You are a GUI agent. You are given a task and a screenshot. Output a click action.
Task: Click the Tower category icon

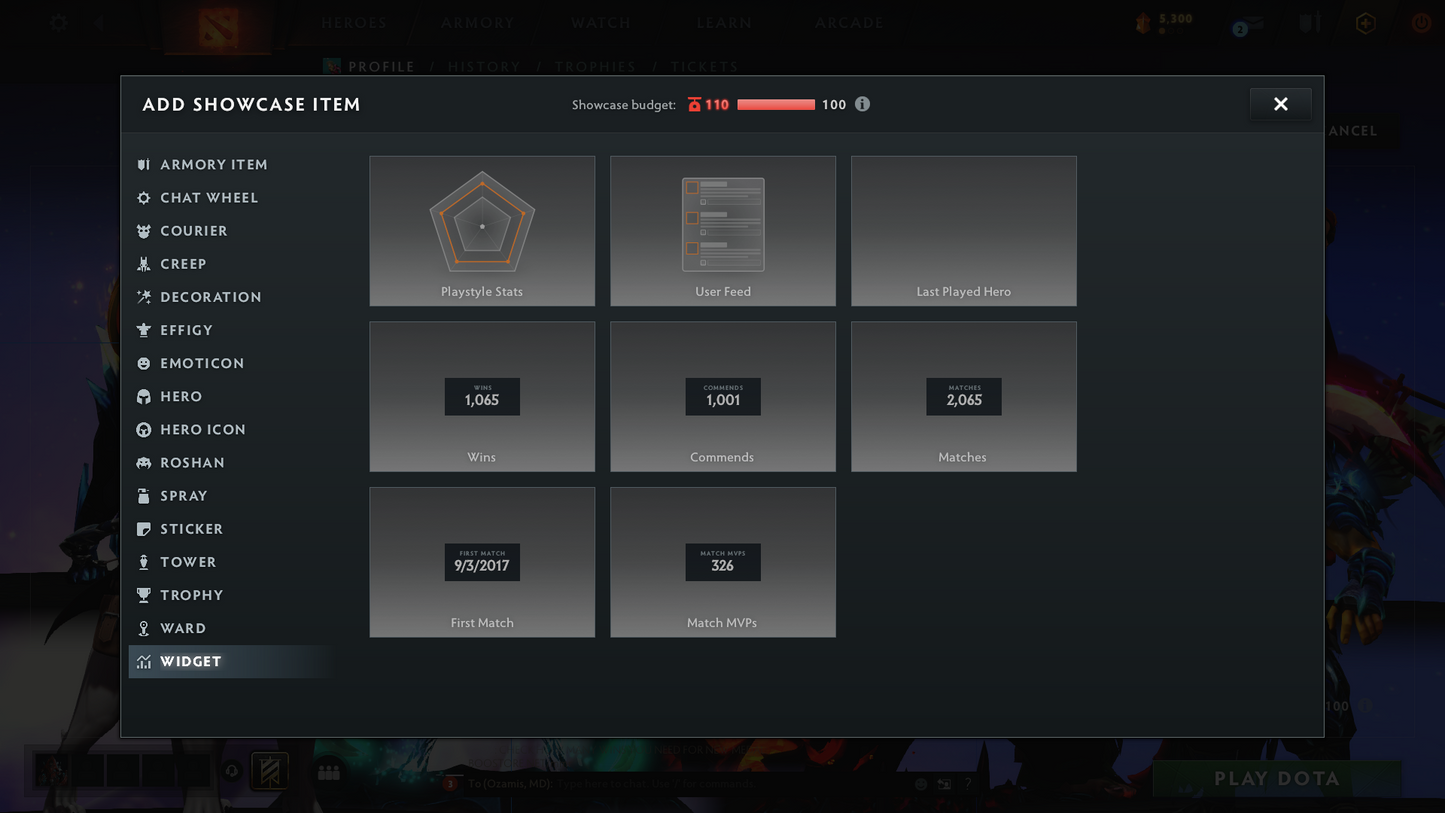(144, 562)
